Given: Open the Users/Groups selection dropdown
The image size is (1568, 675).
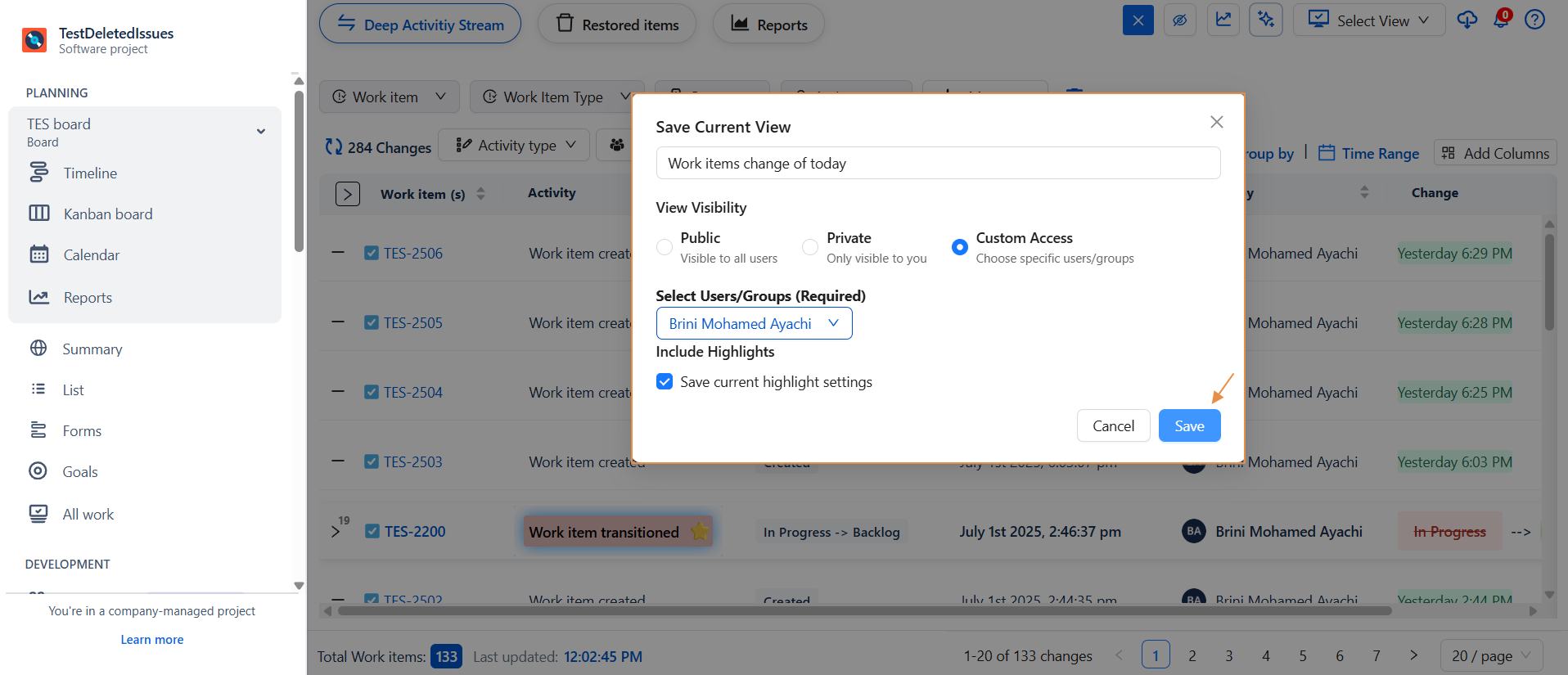Looking at the screenshot, I should tap(754, 323).
